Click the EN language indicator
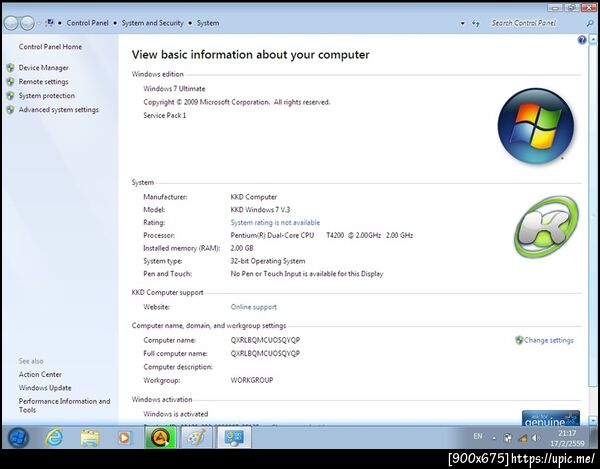This screenshot has width=600, height=469. pos(478,436)
